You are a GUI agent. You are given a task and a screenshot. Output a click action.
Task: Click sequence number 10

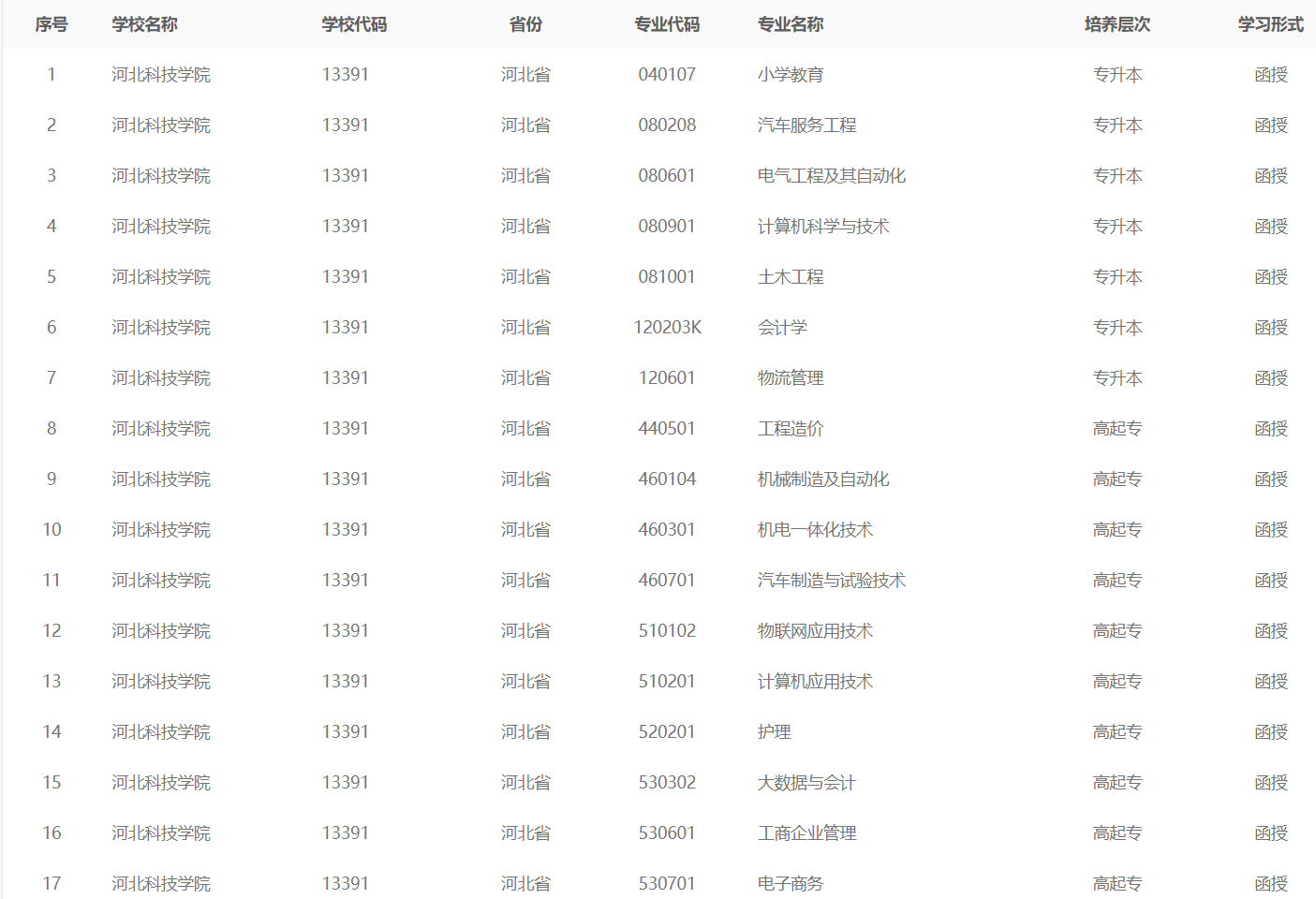click(52, 530)
